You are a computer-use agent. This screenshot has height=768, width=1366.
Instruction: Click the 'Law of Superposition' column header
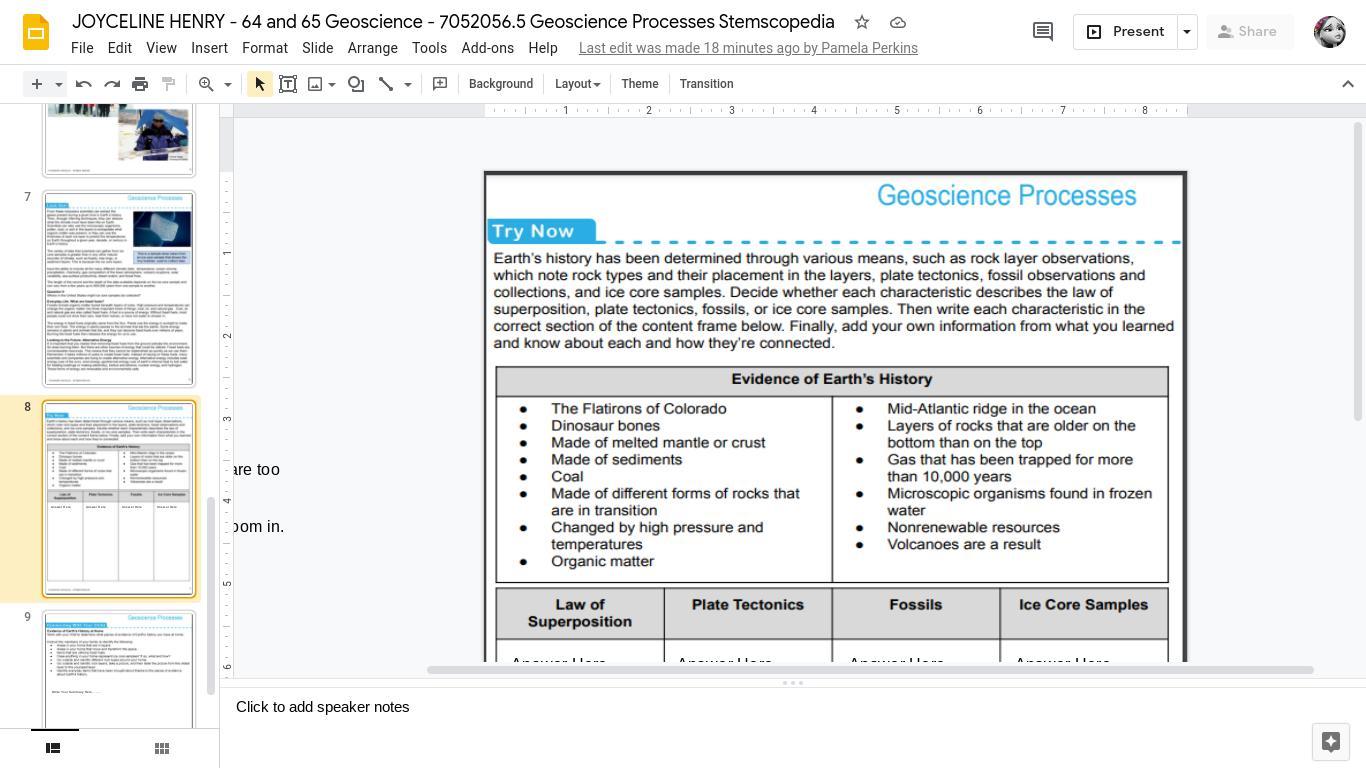pos(580,613)
